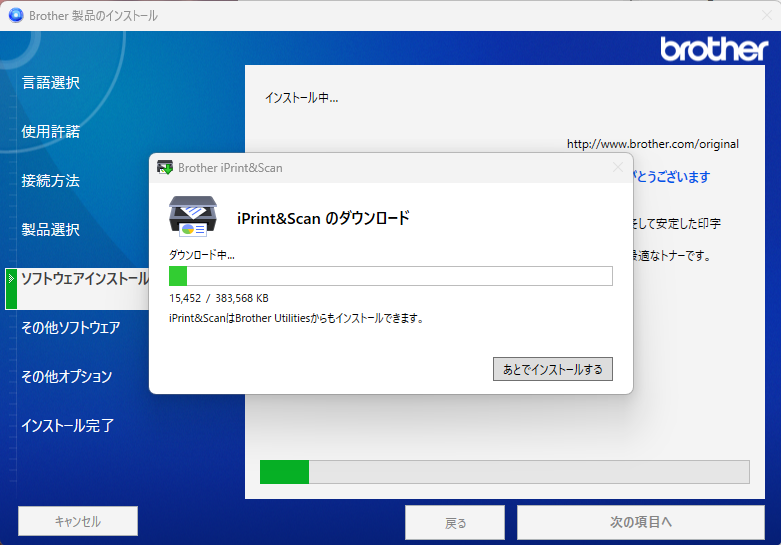Close the Brother iPrint&Scan dialog
The width and height of the screenshot is (781, 545).
point(618,167)
